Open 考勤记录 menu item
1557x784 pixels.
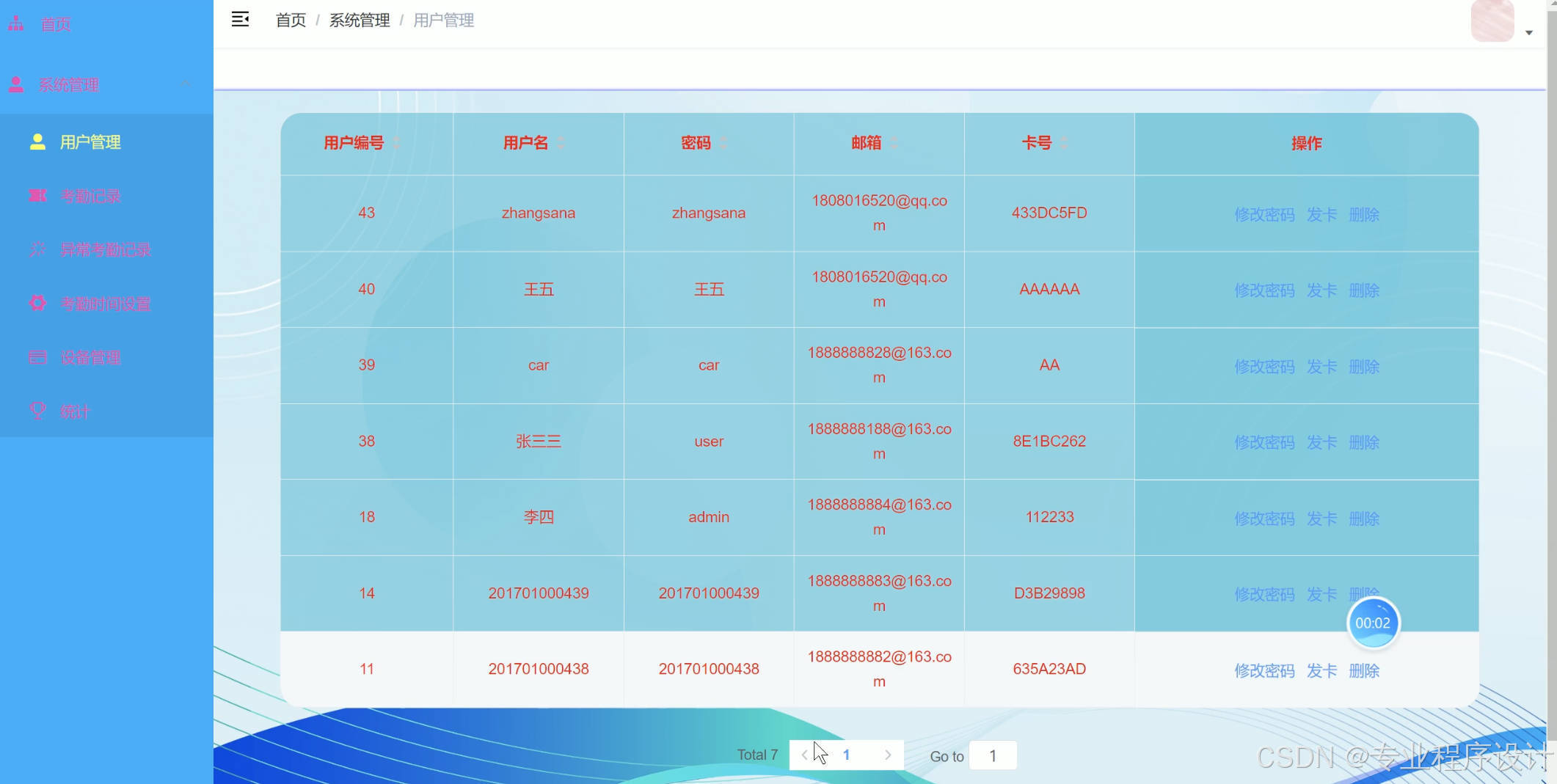point(90,196)
